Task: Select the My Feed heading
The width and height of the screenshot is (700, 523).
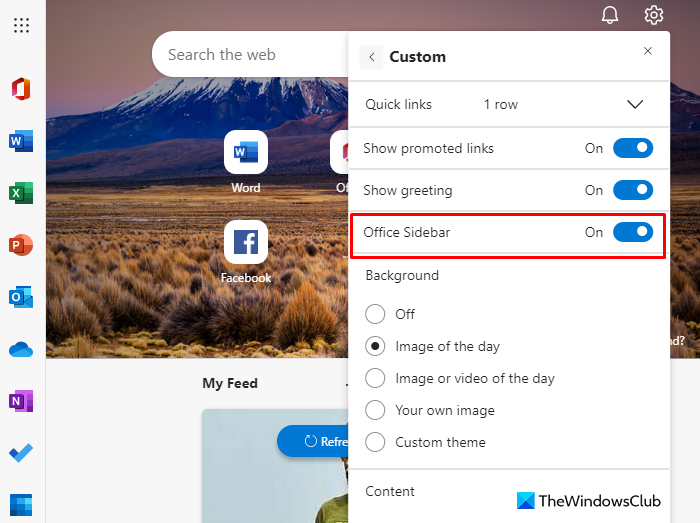Action: pos(230,383)
